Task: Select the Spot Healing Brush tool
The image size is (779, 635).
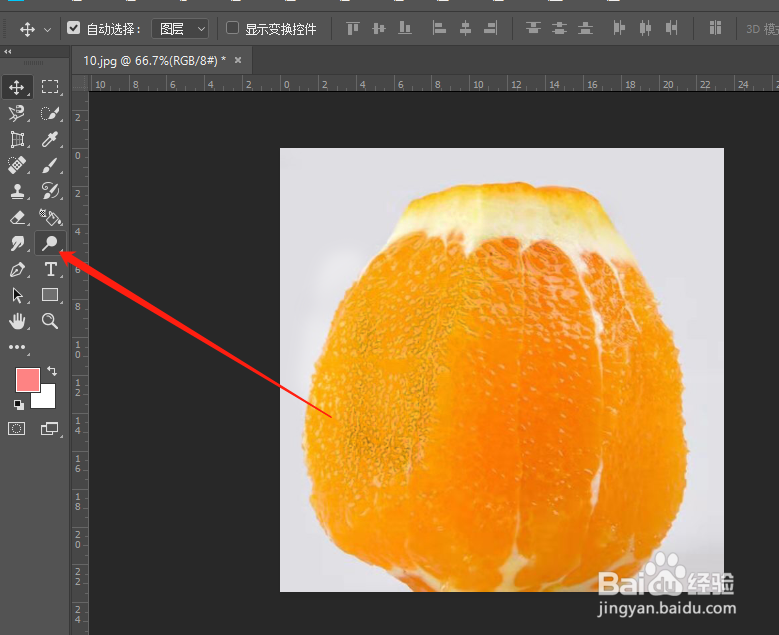Action: click(17, 165)
